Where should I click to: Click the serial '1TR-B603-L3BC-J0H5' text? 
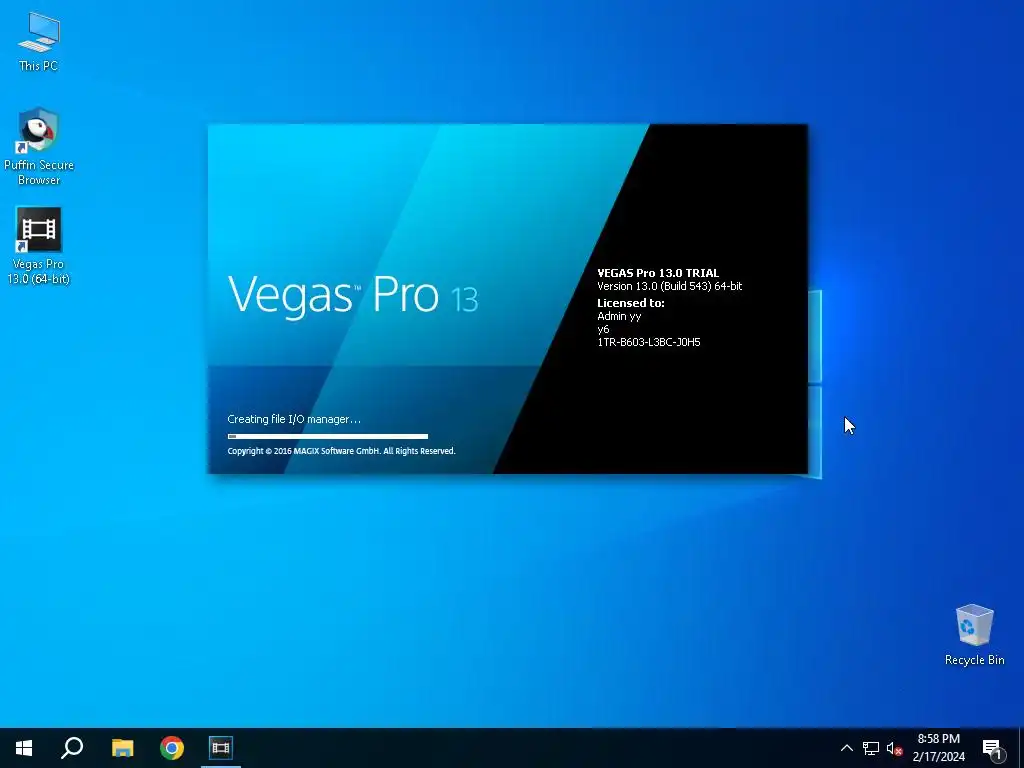[x=648, y=342]
